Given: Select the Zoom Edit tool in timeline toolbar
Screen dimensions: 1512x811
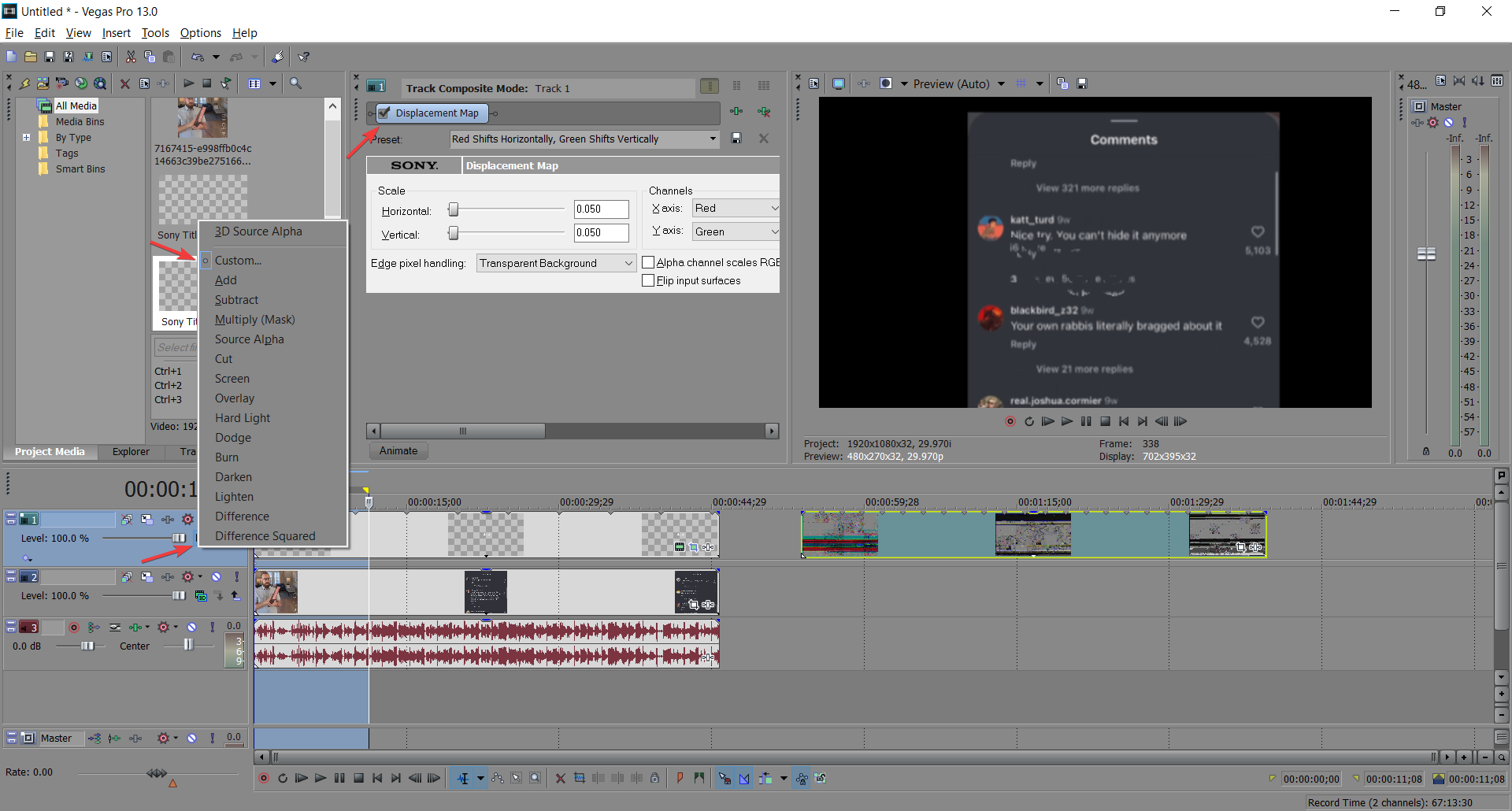Looking at the screenshot, I should pyautogui.click(x=535, y=779).
